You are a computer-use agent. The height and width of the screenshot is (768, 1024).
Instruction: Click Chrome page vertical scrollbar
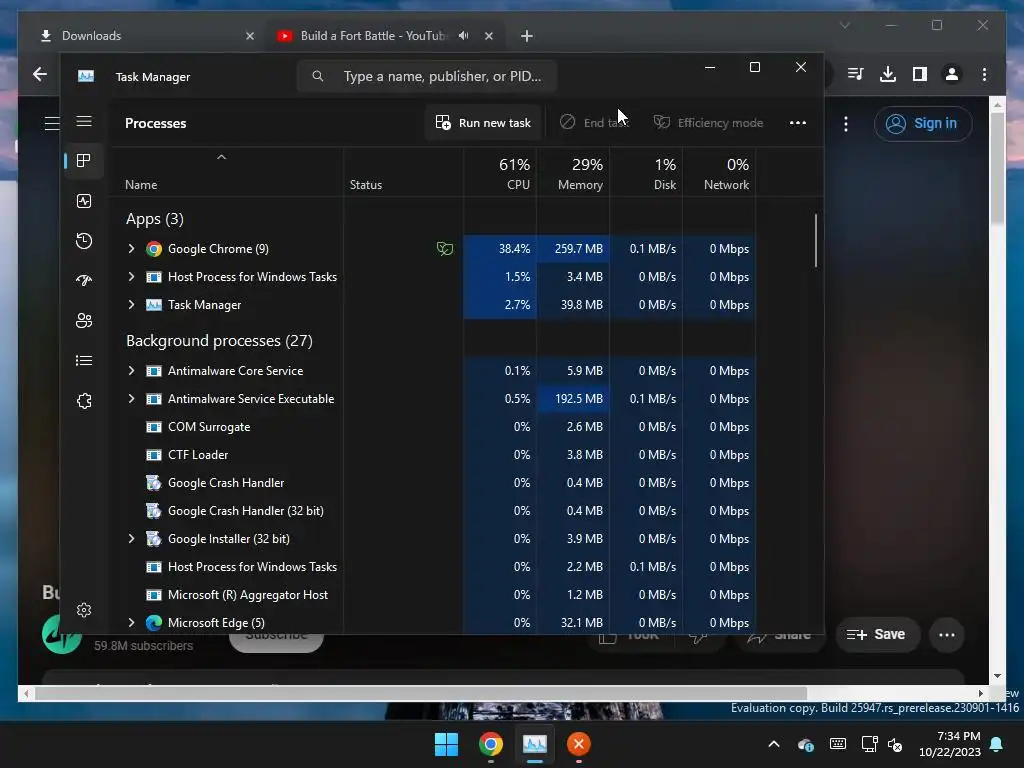click(x=997, y=167)
